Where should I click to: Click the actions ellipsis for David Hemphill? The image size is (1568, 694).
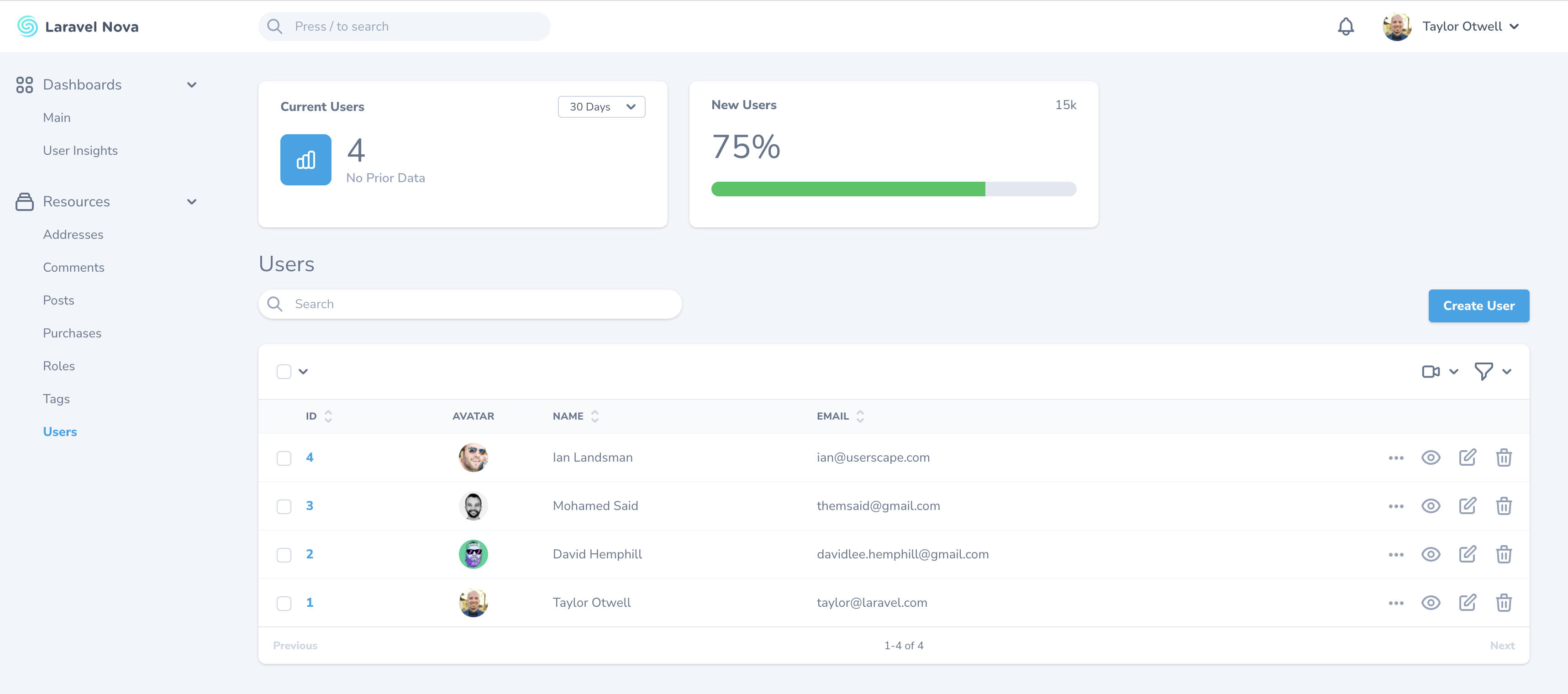(x=1396, y=554)
